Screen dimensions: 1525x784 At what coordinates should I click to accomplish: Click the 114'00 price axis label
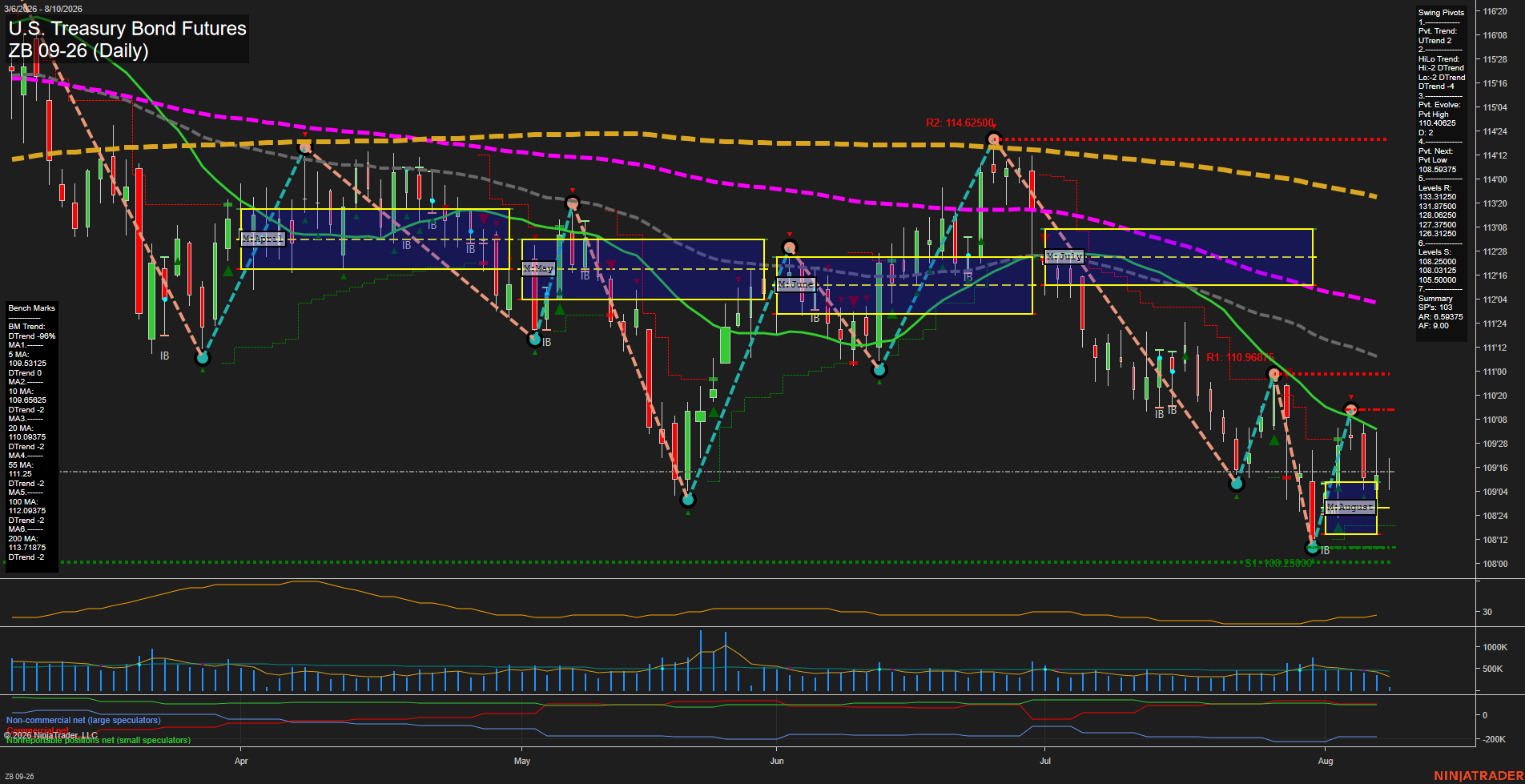(x=1495, y=179)
